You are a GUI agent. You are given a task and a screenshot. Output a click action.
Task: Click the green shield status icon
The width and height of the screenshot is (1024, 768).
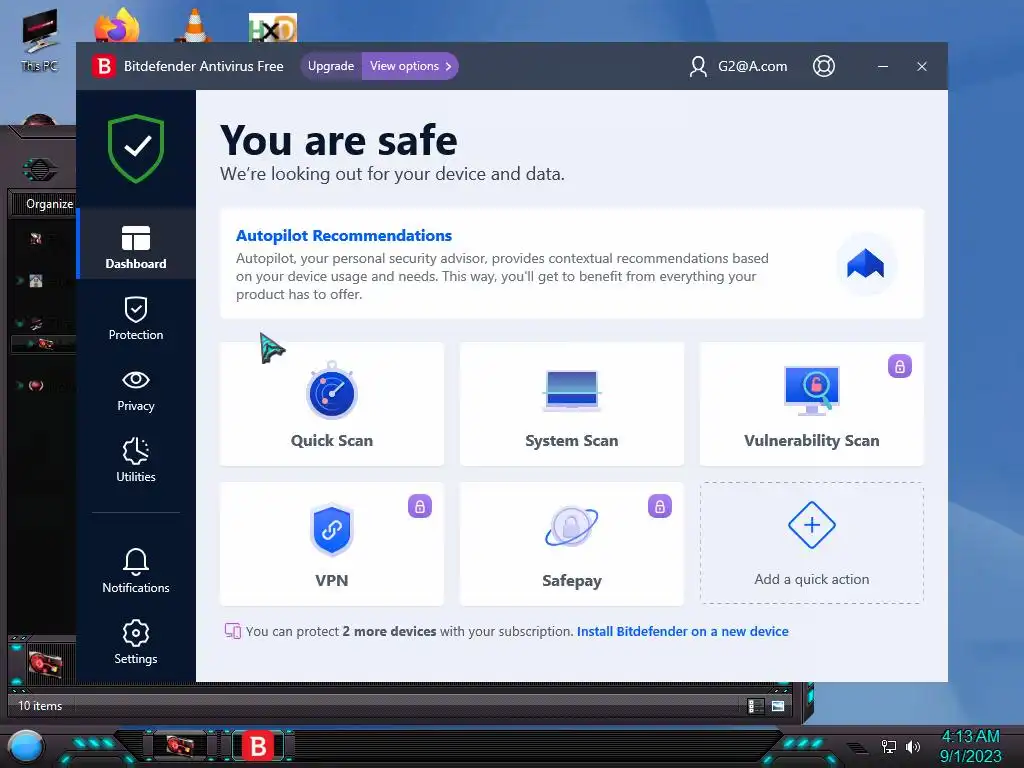[136, 148]
